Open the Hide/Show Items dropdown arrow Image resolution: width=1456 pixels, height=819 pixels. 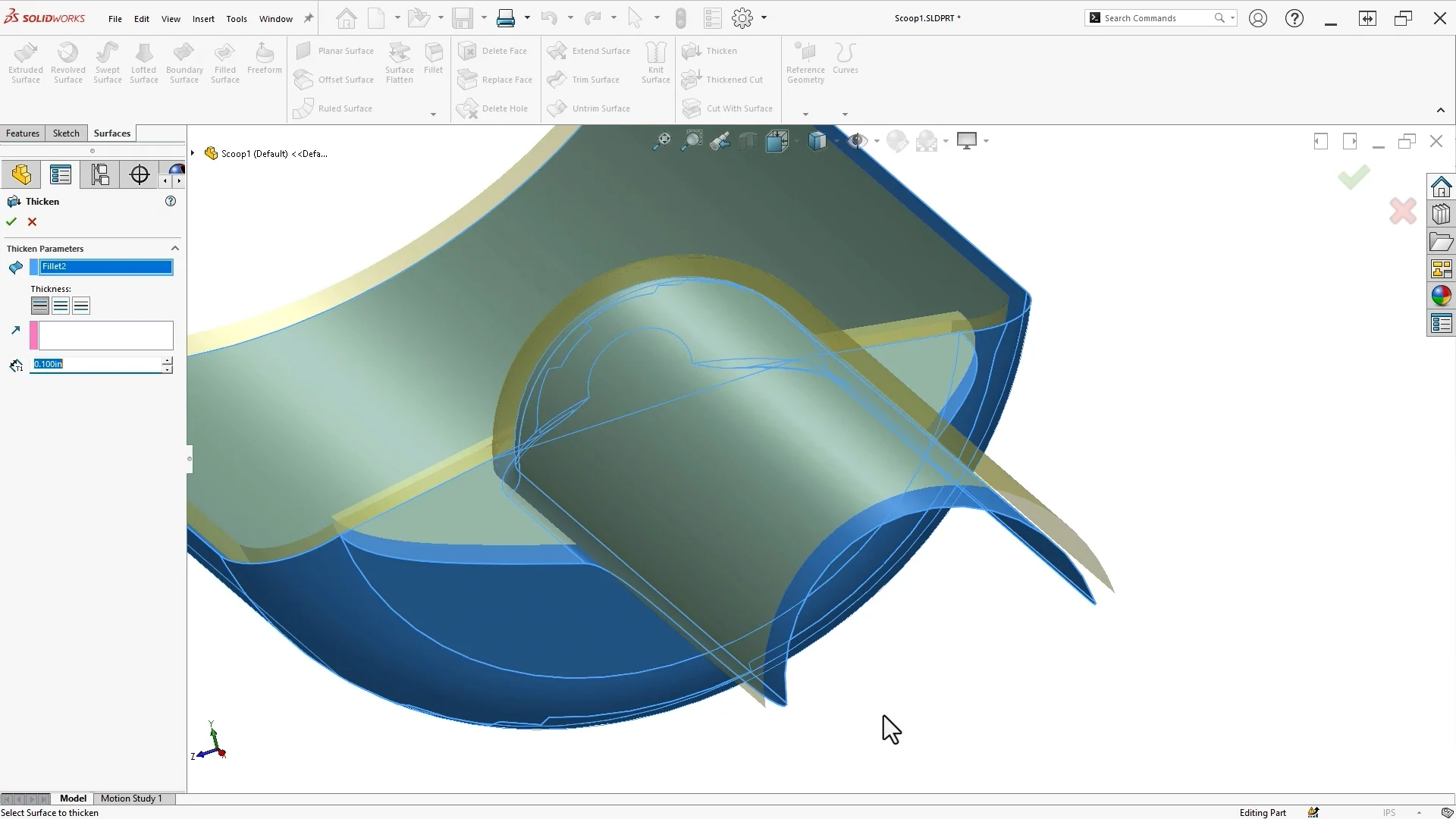point(877,141)
